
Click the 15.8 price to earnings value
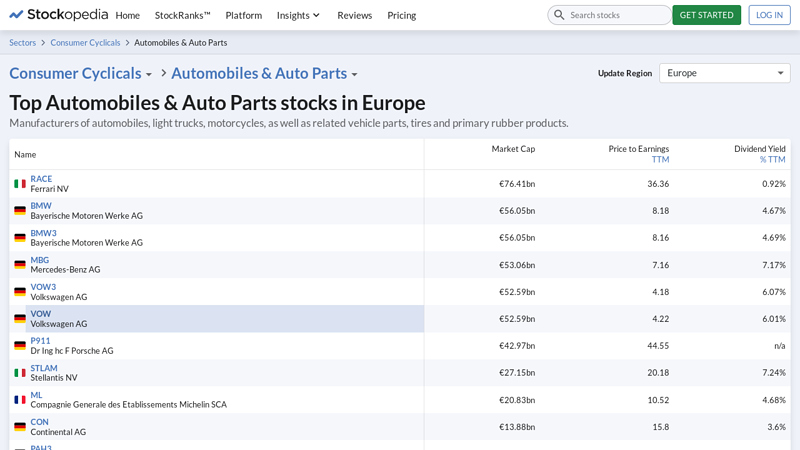[661, 427]
